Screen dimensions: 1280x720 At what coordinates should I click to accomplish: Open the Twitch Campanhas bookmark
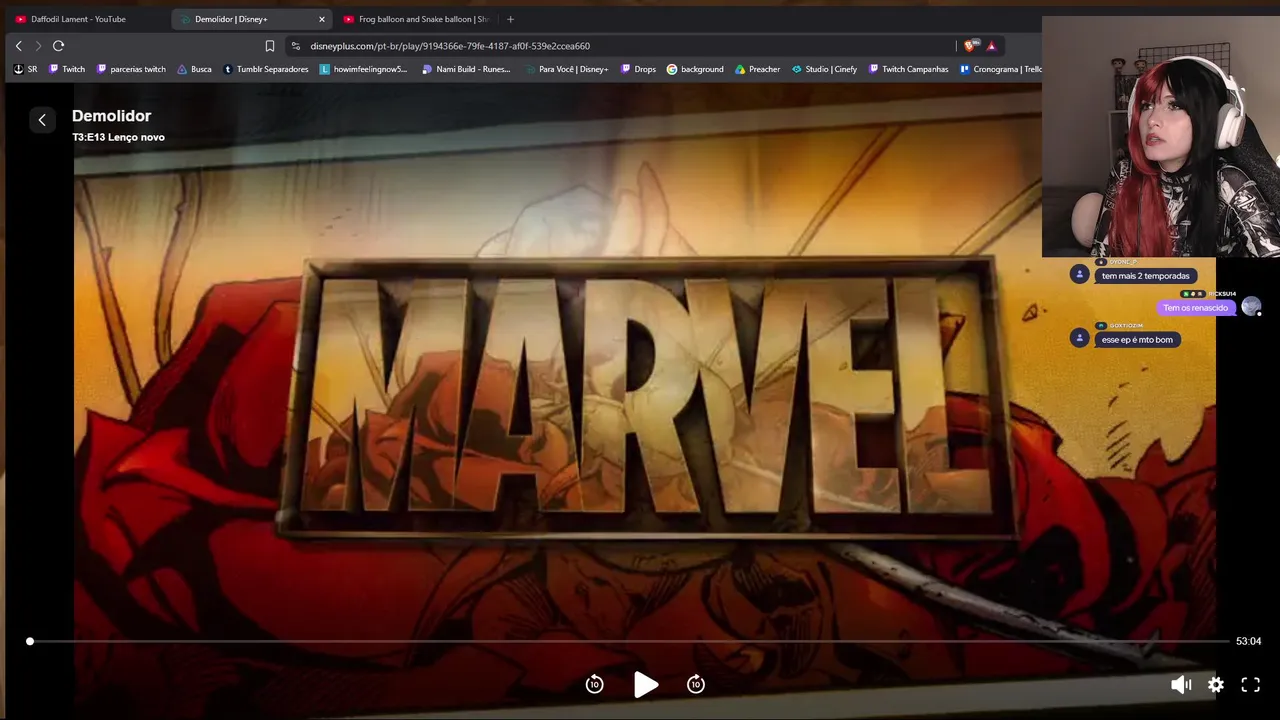[908, 69]
